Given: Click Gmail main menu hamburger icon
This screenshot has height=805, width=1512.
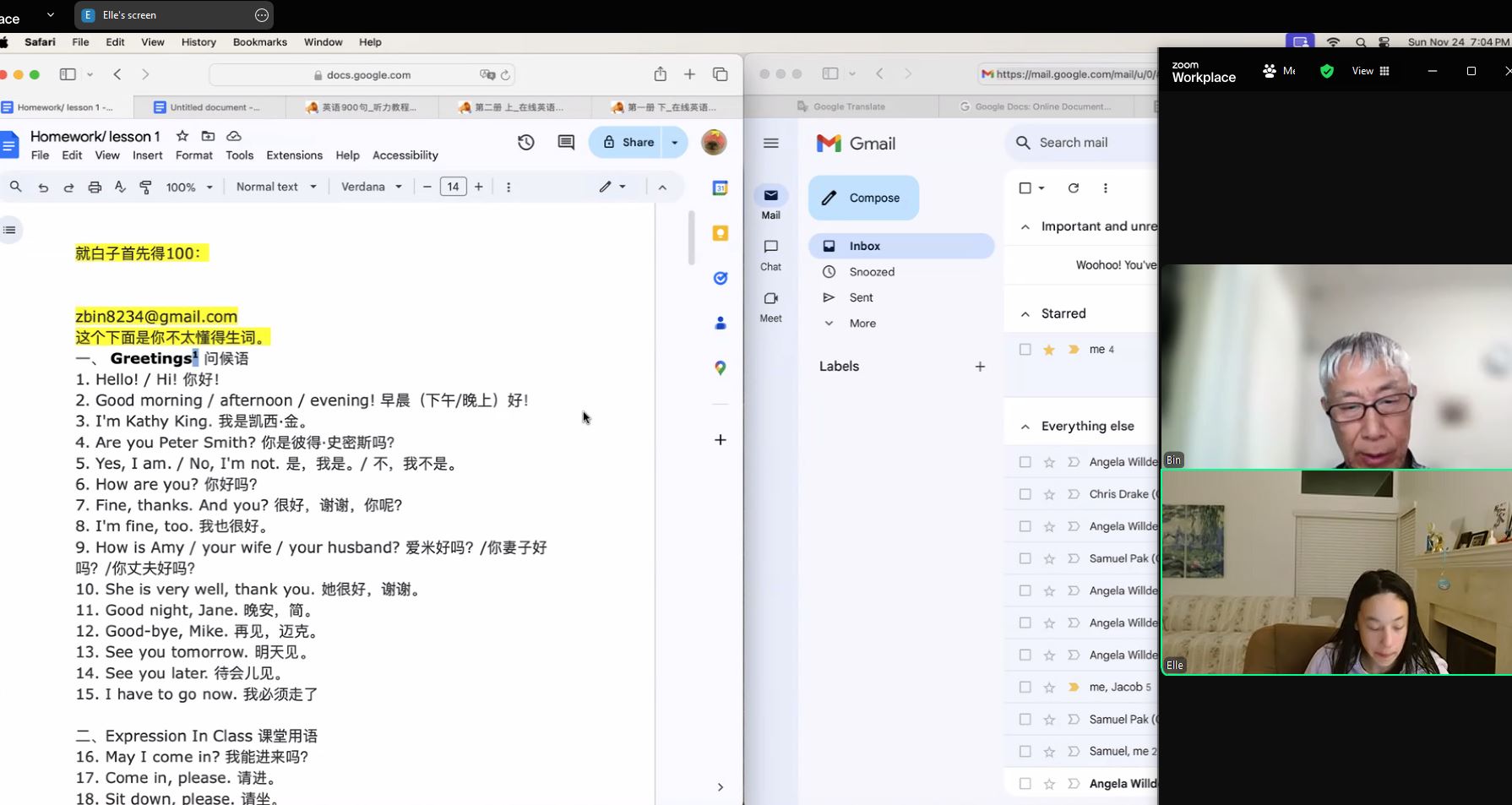Looking at the screenshot, I should pyautogui.click(x=770, y=143).
